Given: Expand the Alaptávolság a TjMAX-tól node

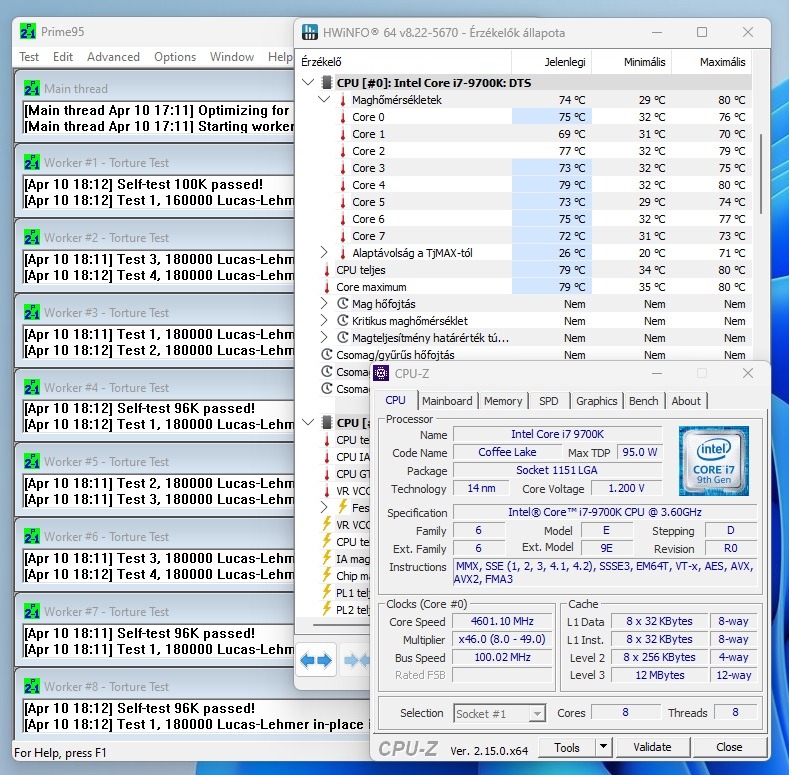Looking at the screenshot, I should 324,252.
